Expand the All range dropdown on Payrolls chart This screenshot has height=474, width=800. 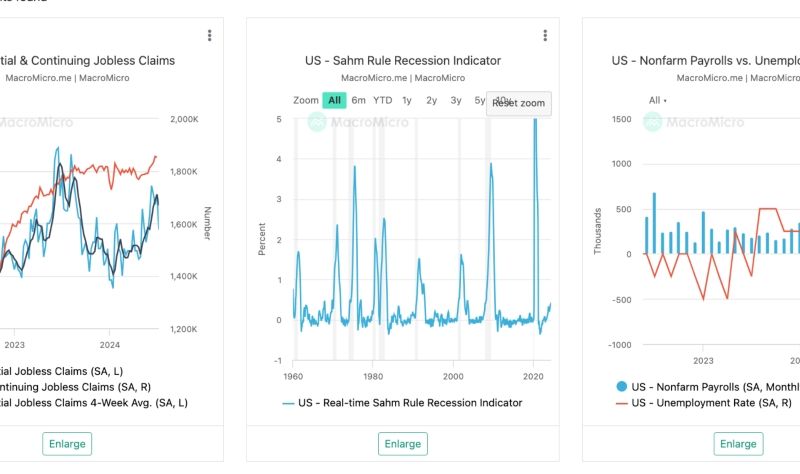(658, 100)
